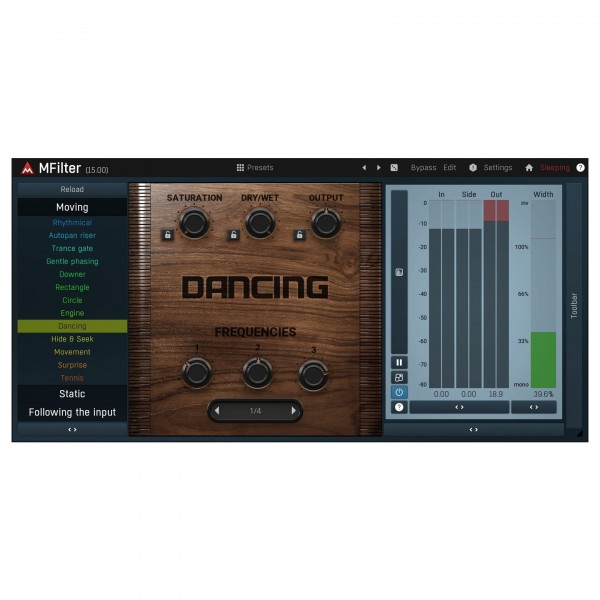Click collapse arrows below meter panel

pyautogui.click(x=474, y=430)
